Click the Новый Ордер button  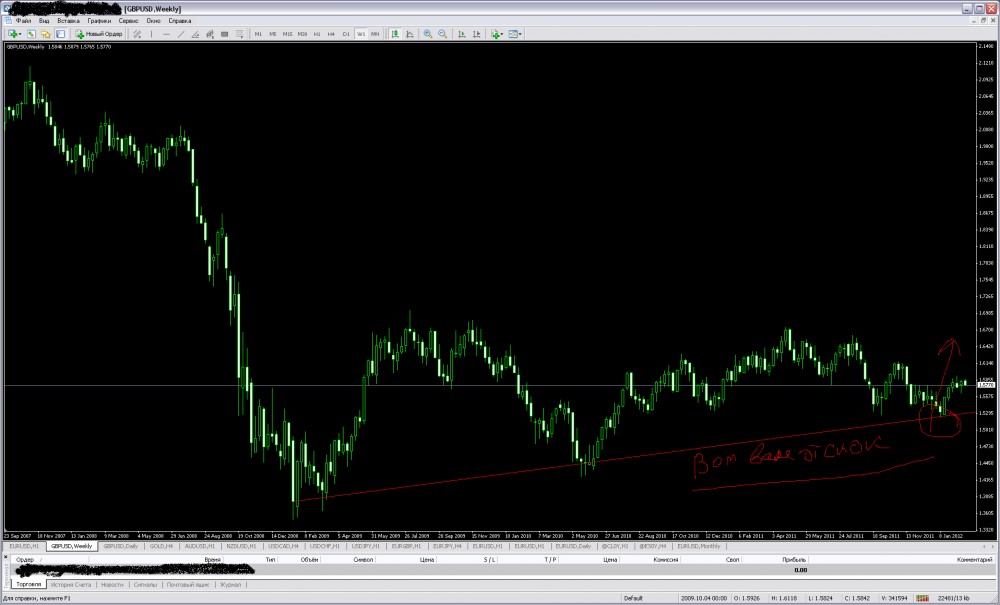click(x=99, y=34)
